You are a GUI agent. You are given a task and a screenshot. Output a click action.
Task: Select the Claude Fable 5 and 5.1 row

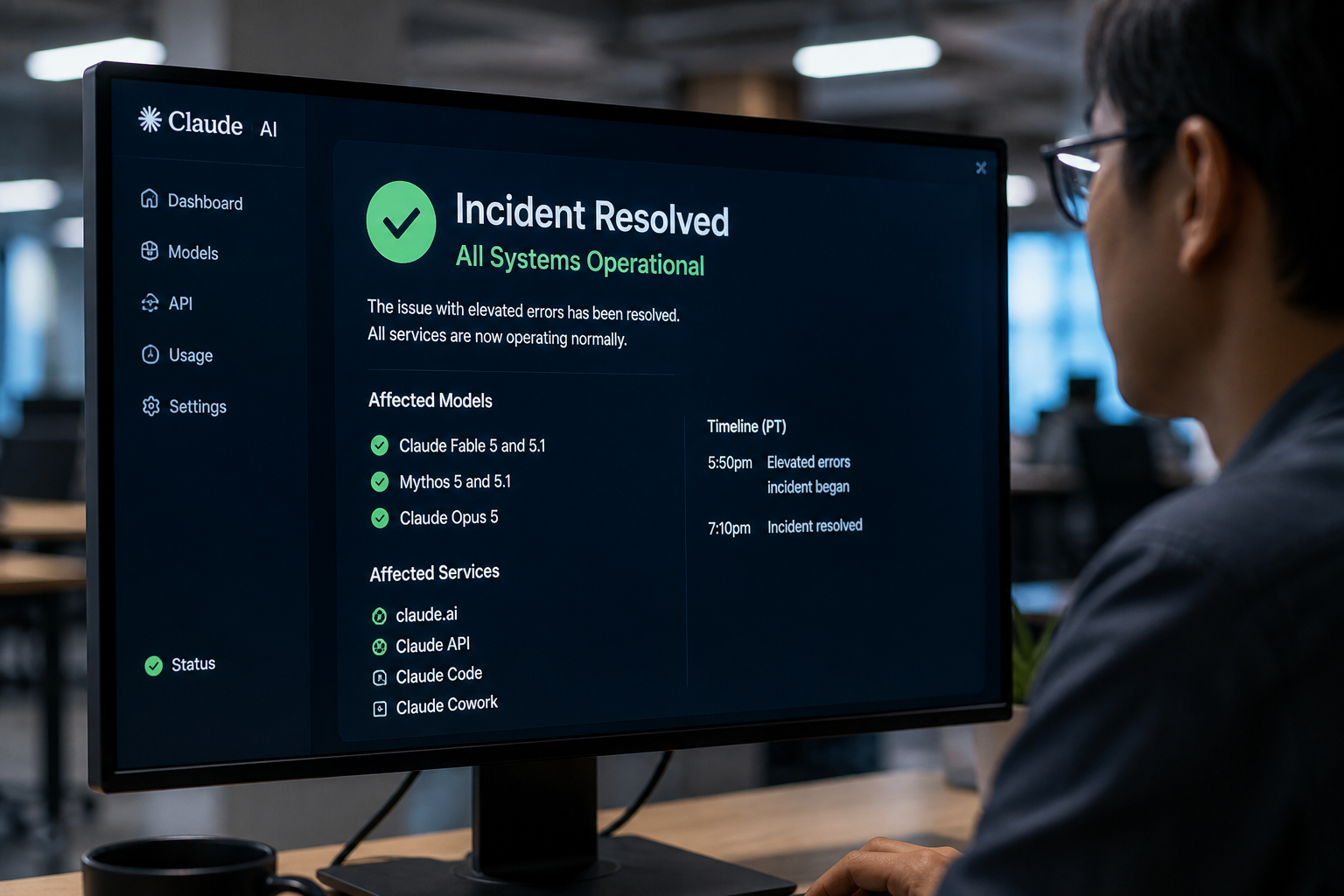[458, 446]
